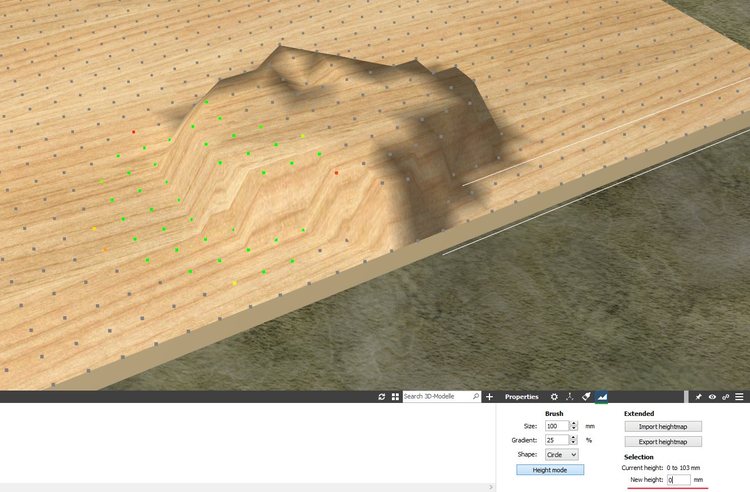750x492 pixels.
Task: Click the horizontal scrollbar right arrow
Action: [x=491, y=487]
